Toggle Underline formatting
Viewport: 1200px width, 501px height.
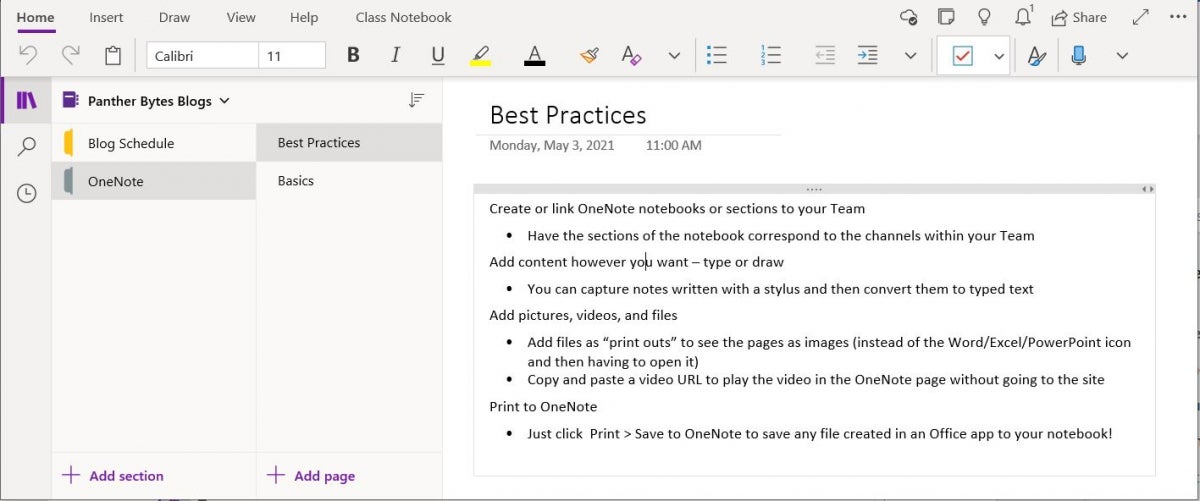[437, 56]
